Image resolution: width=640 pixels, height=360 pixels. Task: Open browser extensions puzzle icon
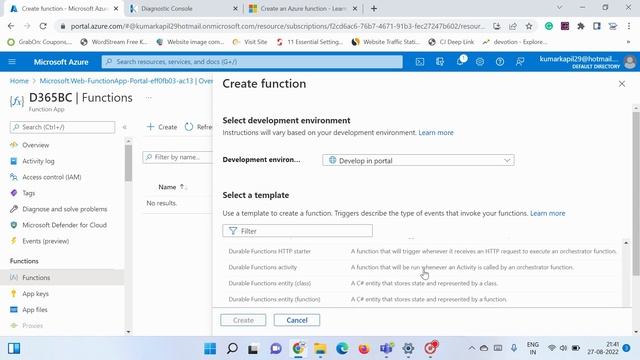point(580,26)
